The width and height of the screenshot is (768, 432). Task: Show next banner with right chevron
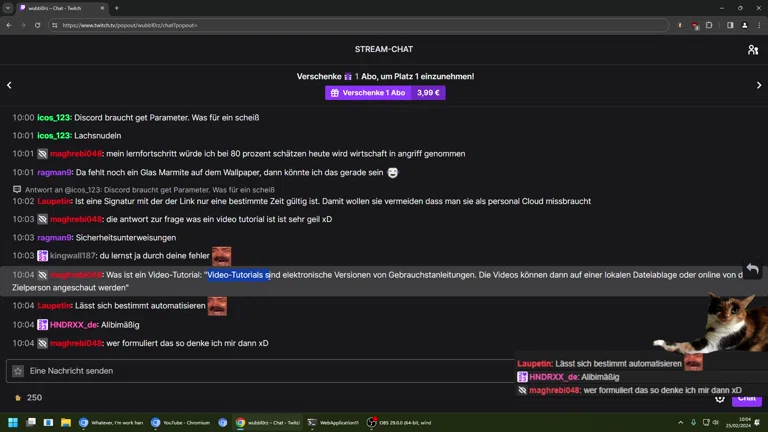[759, 85]
